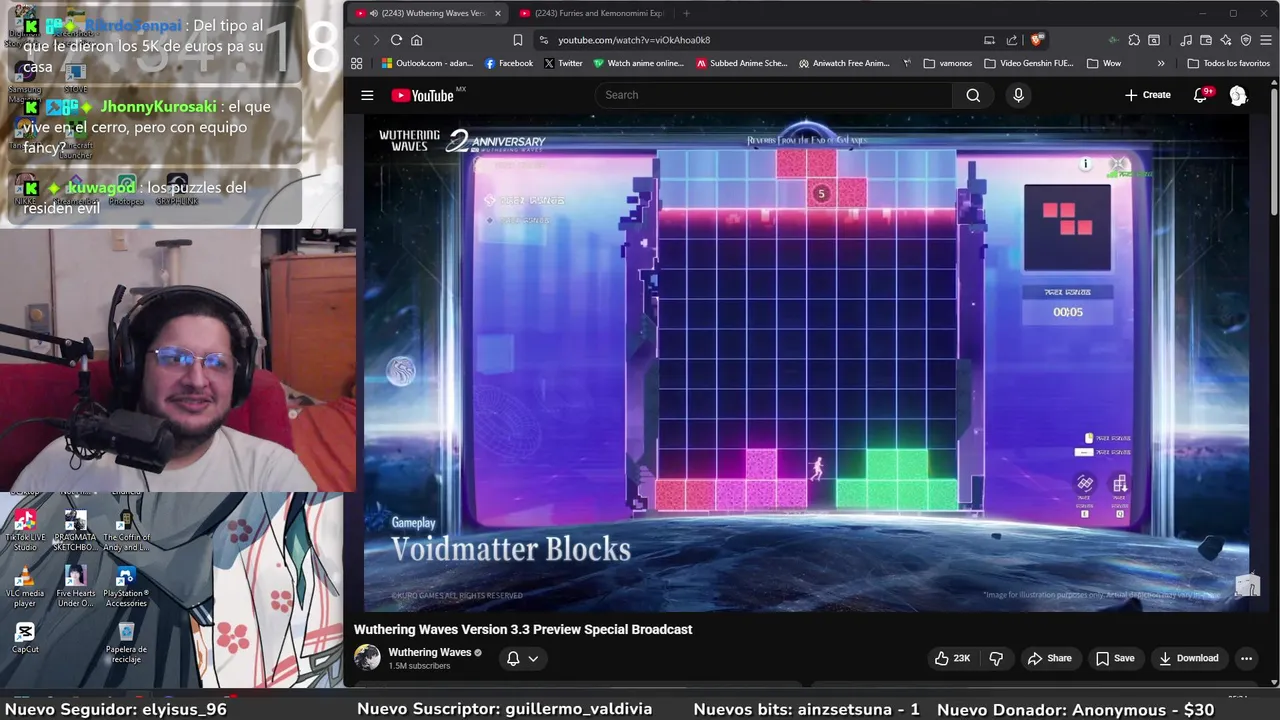Dislike the video with thumbs-down
This screenshot has width=1280, height=720.
click(x=996, y=658)
